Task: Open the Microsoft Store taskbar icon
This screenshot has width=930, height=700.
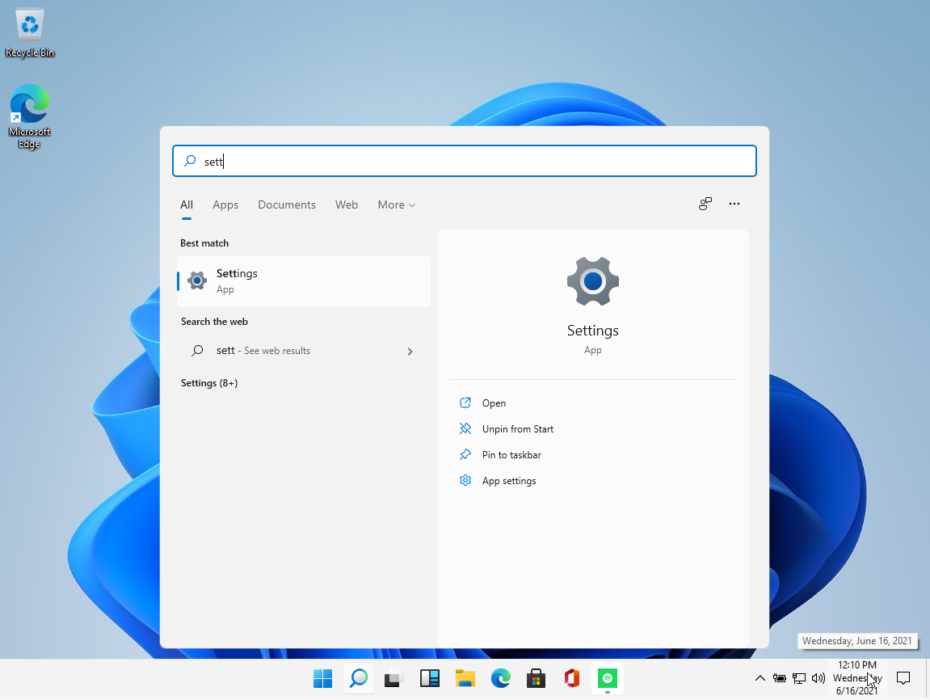Action: (x=536, y=678)
